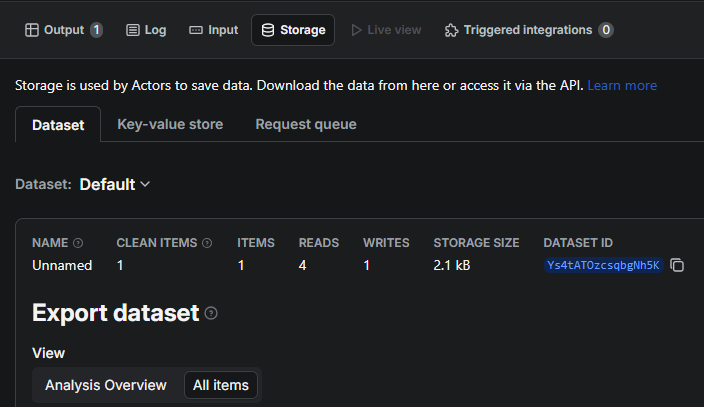
Task: Click the info icon beside NAME column
Action: pos(78,243)
